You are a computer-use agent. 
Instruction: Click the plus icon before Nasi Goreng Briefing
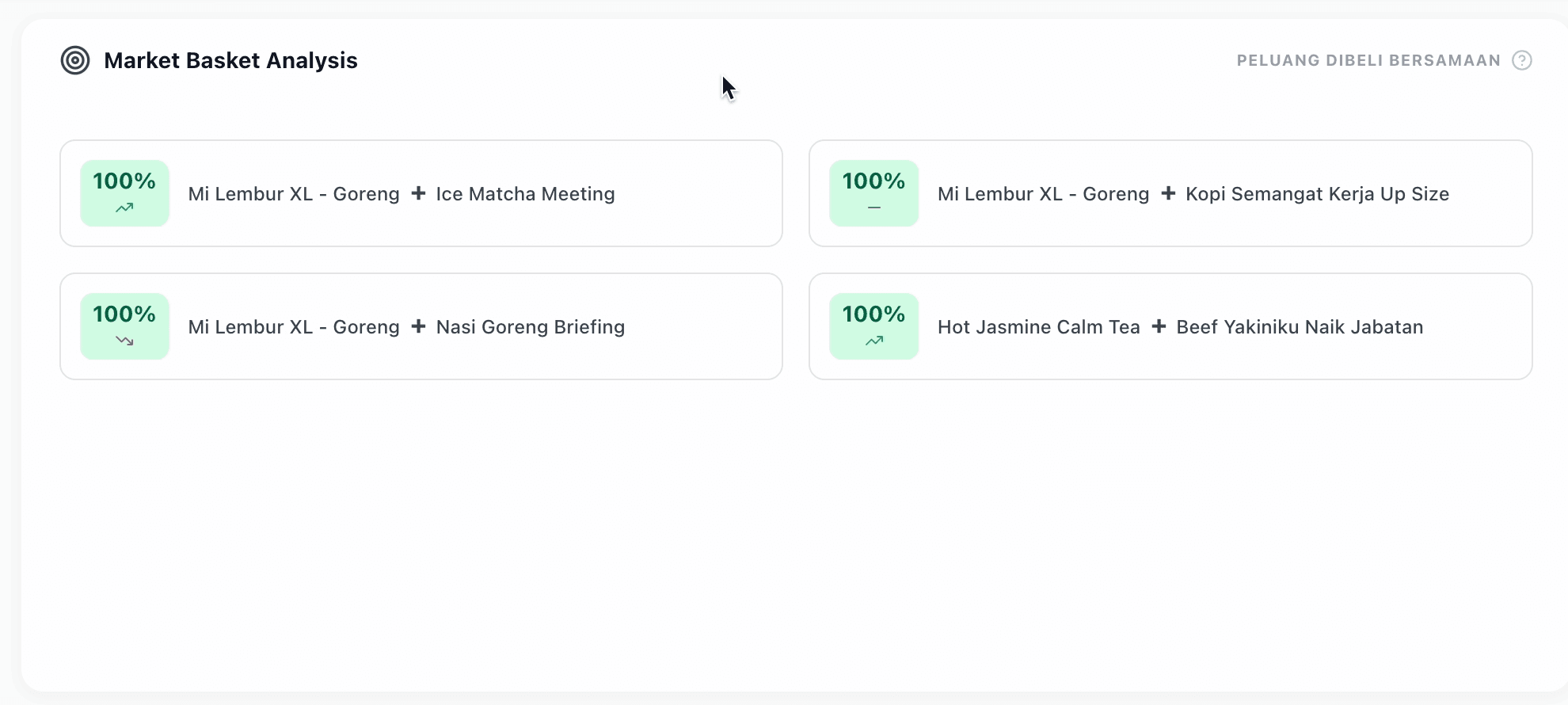coord(418,326)
